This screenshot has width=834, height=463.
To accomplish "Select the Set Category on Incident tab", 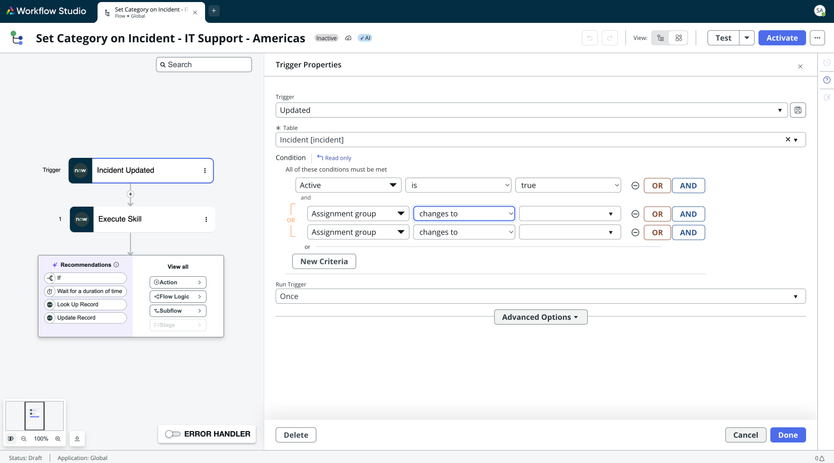I will coord(151,11).
